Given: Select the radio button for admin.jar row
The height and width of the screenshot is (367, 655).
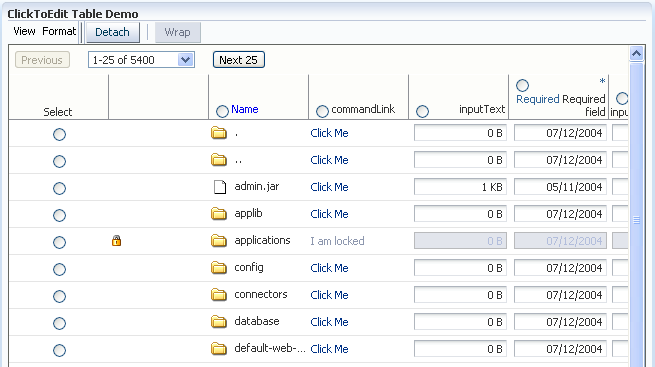Looking at the screenshot, I should pos(59,188).
